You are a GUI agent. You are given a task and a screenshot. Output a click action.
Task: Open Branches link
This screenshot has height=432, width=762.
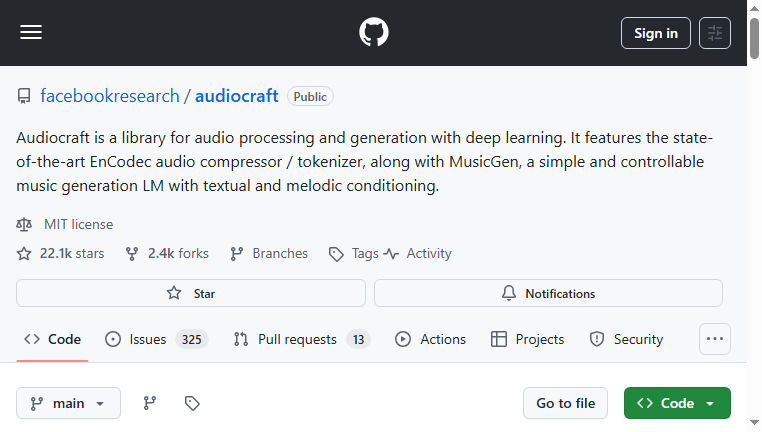pos(280,254)
